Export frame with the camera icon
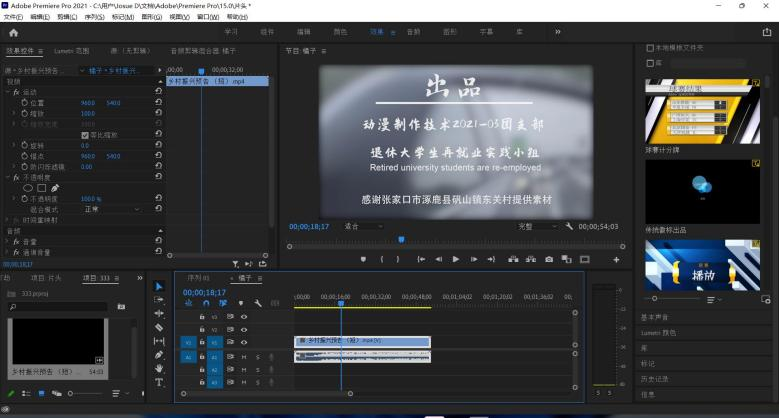The width and height of the screenshot is (779, 418). point(548,259)
